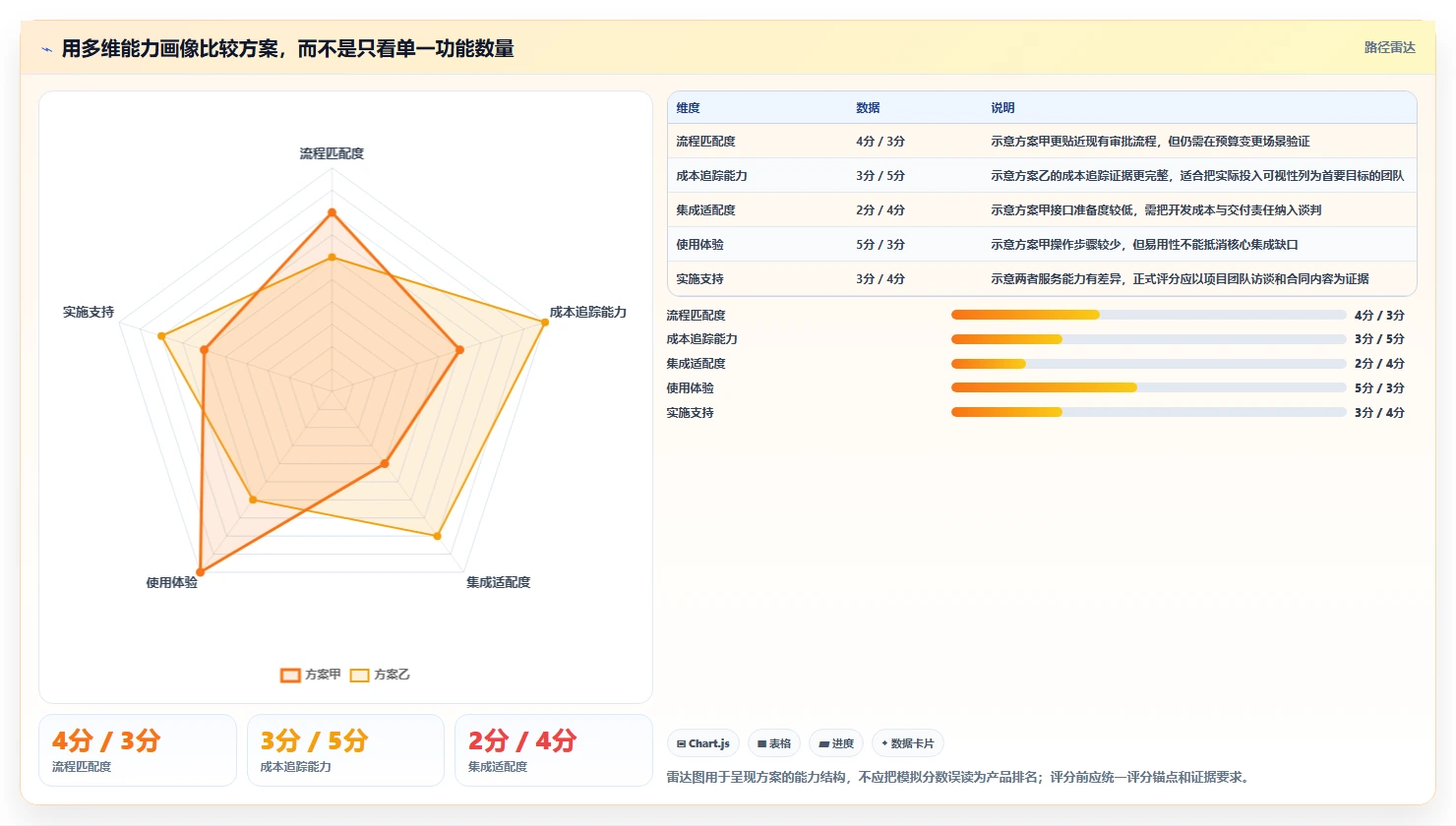The width and height of the screenshot is (1456, 826).
Task: Click the 5分 / 3分 value in table
Action: pos(880,245)
